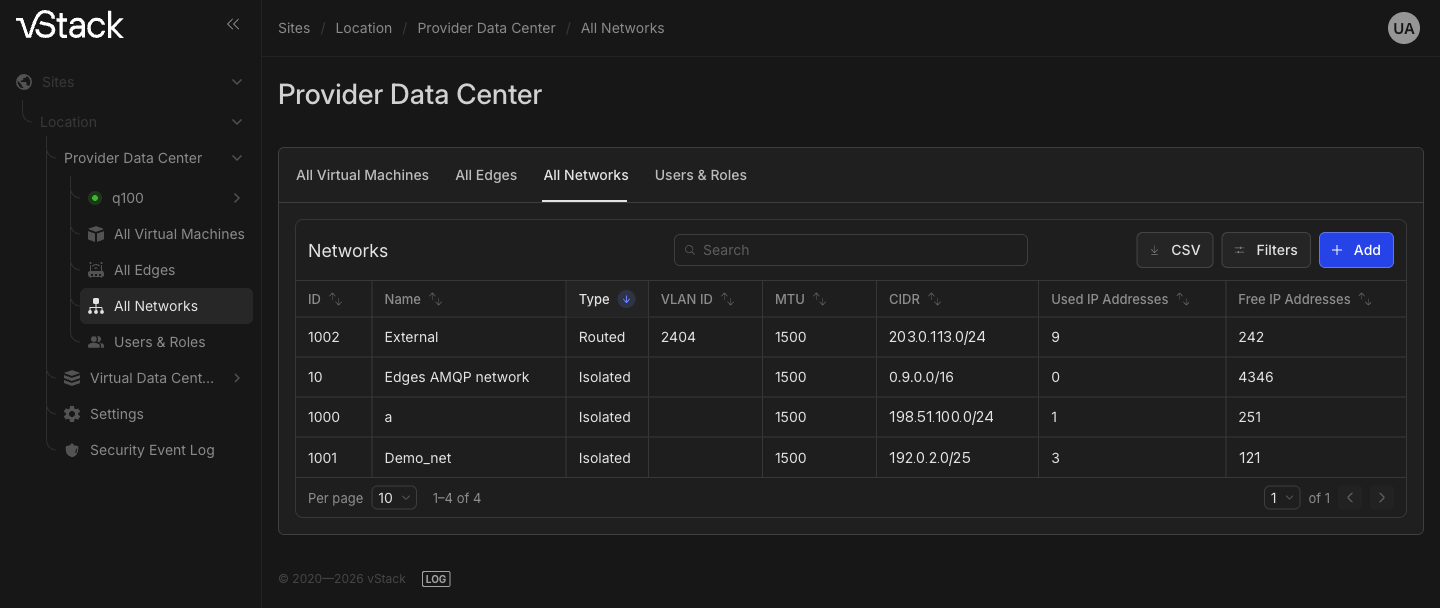Click the Sites globe icon

(x=24, y=82)
